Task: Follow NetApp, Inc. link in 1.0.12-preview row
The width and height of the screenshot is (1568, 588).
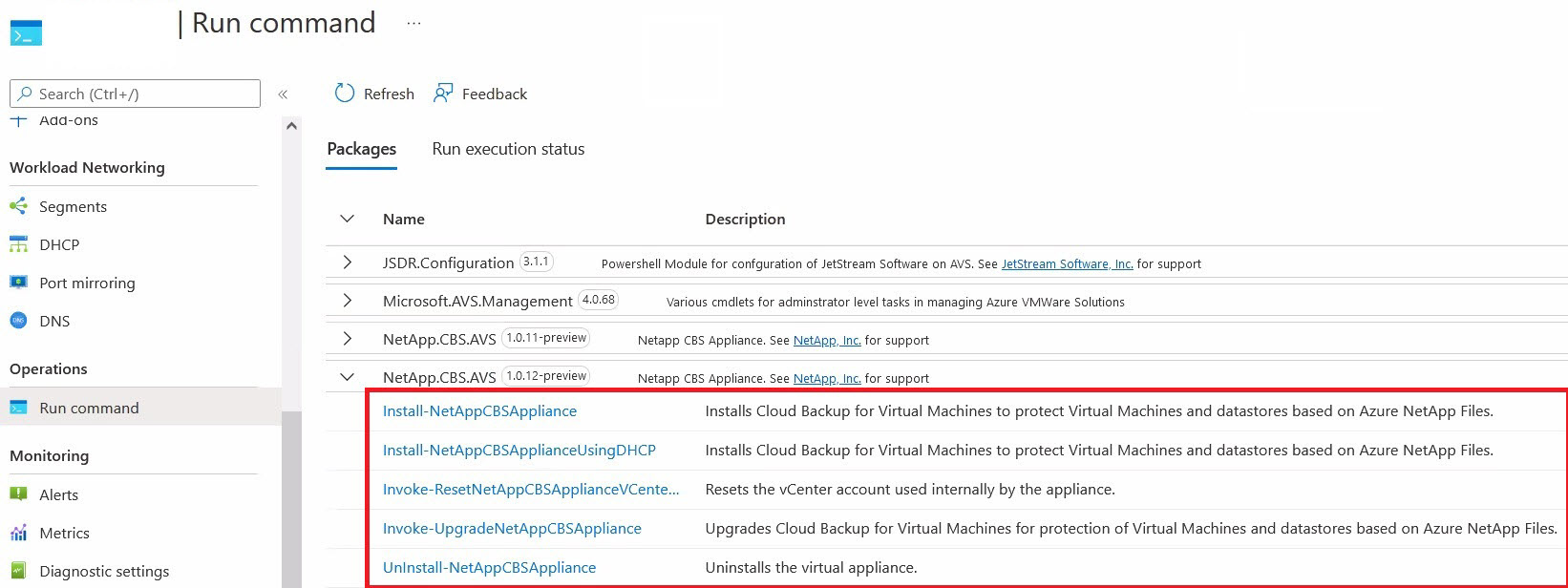Action: tap(827, 378)
